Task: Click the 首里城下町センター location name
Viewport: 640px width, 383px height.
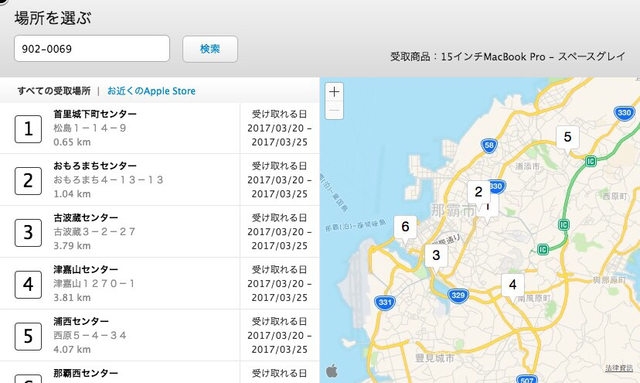Action: 95,114
